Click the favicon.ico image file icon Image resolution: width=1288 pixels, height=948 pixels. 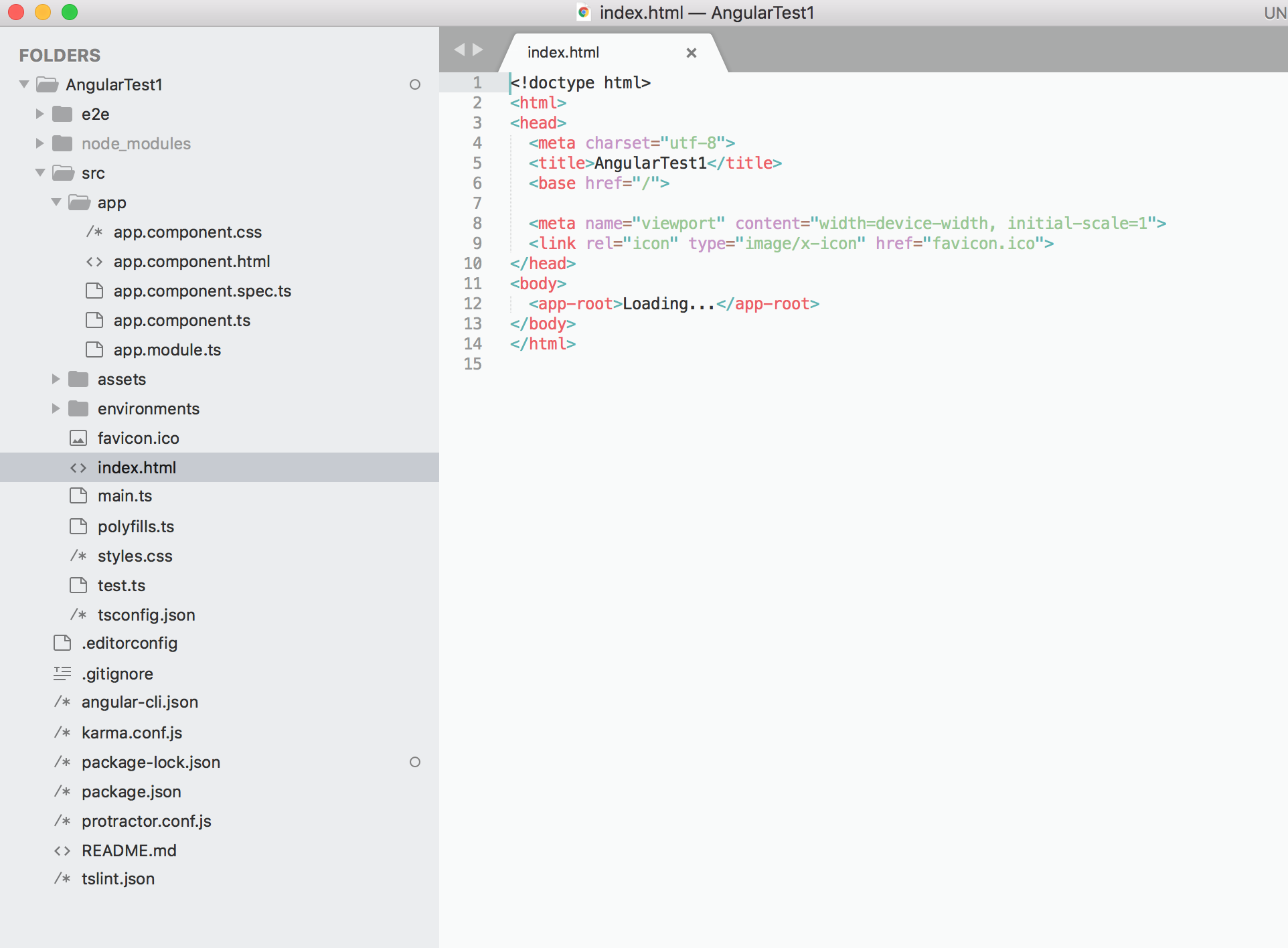(78, 439)
